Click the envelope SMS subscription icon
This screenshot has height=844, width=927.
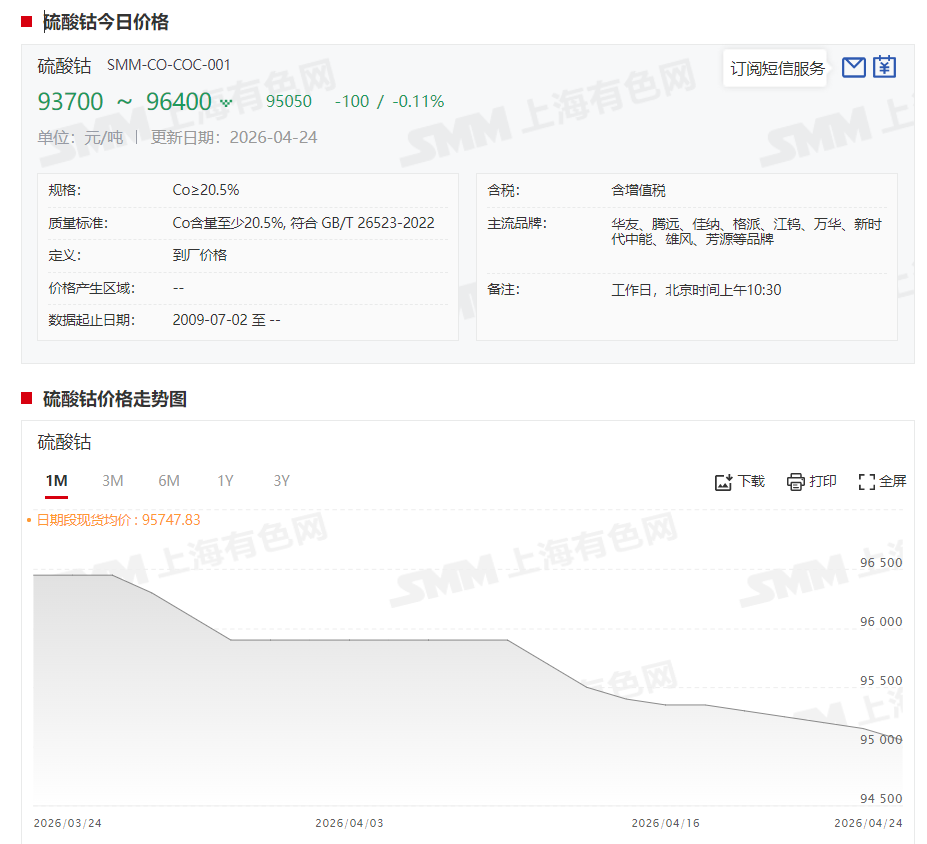coord(853,67)
